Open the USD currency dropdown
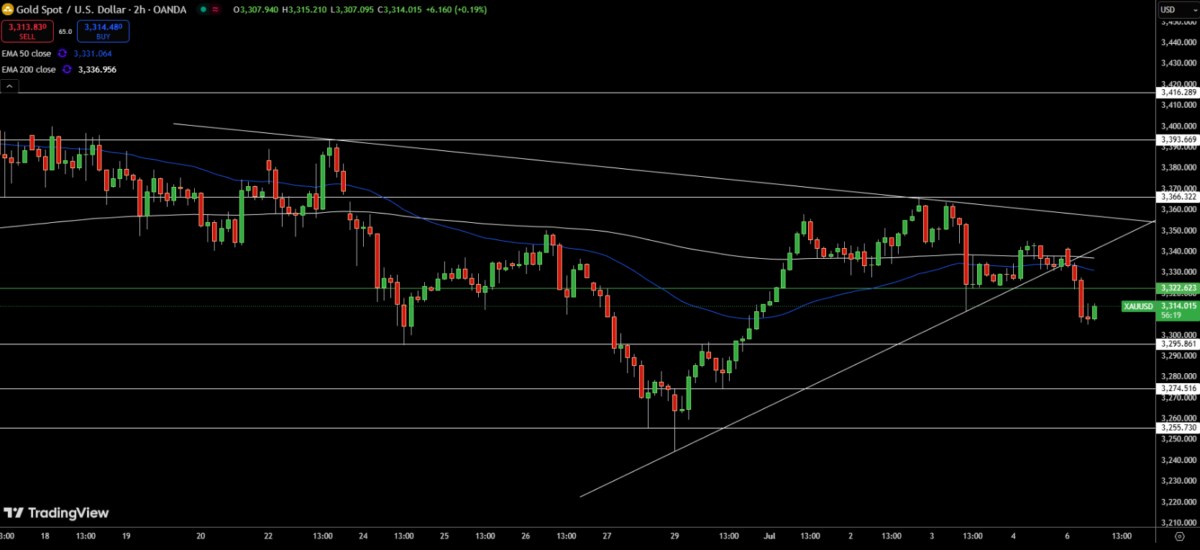The image size is (1200, 550). coord(1168,10)
